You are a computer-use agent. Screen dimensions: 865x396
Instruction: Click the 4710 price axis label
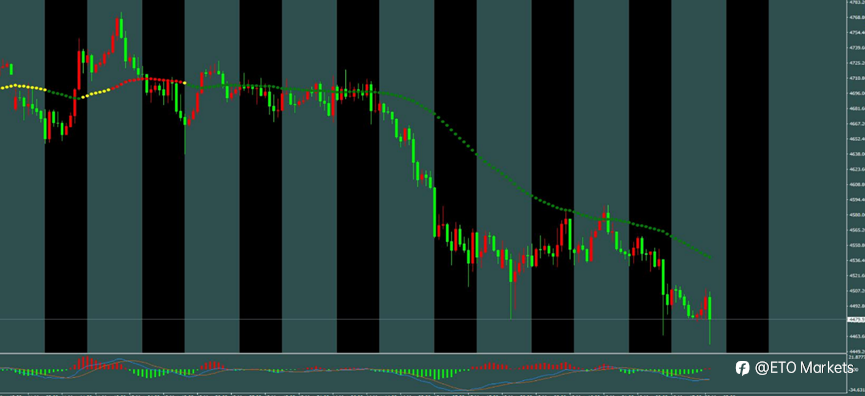point(857,78)
